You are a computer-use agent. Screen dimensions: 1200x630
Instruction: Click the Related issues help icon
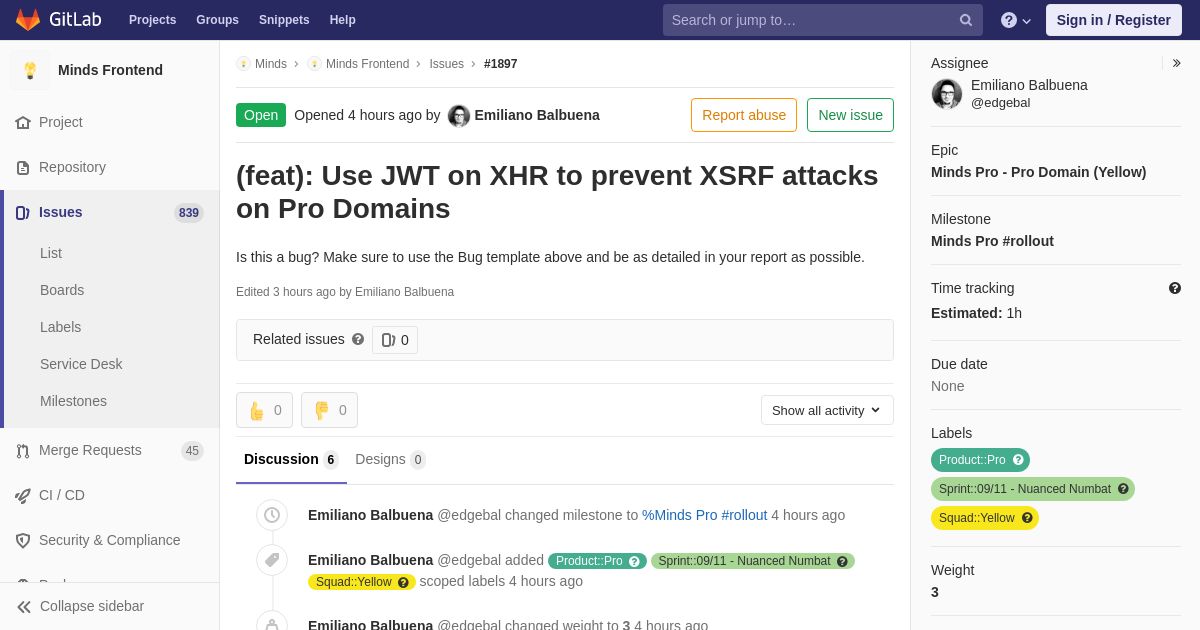click(x=358, y=339)
